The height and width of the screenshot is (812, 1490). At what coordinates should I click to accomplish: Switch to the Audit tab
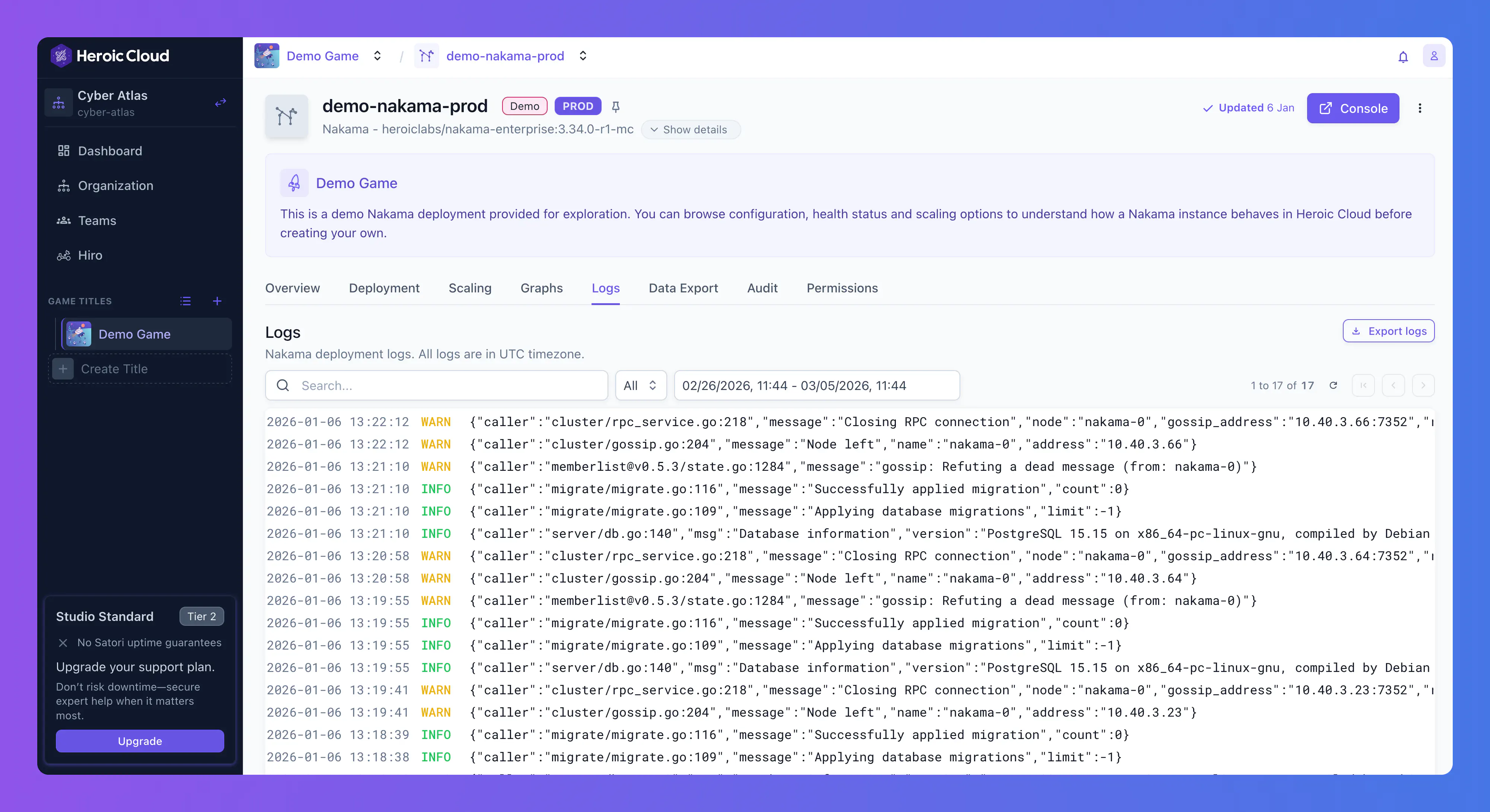click(x=762, y=288)
